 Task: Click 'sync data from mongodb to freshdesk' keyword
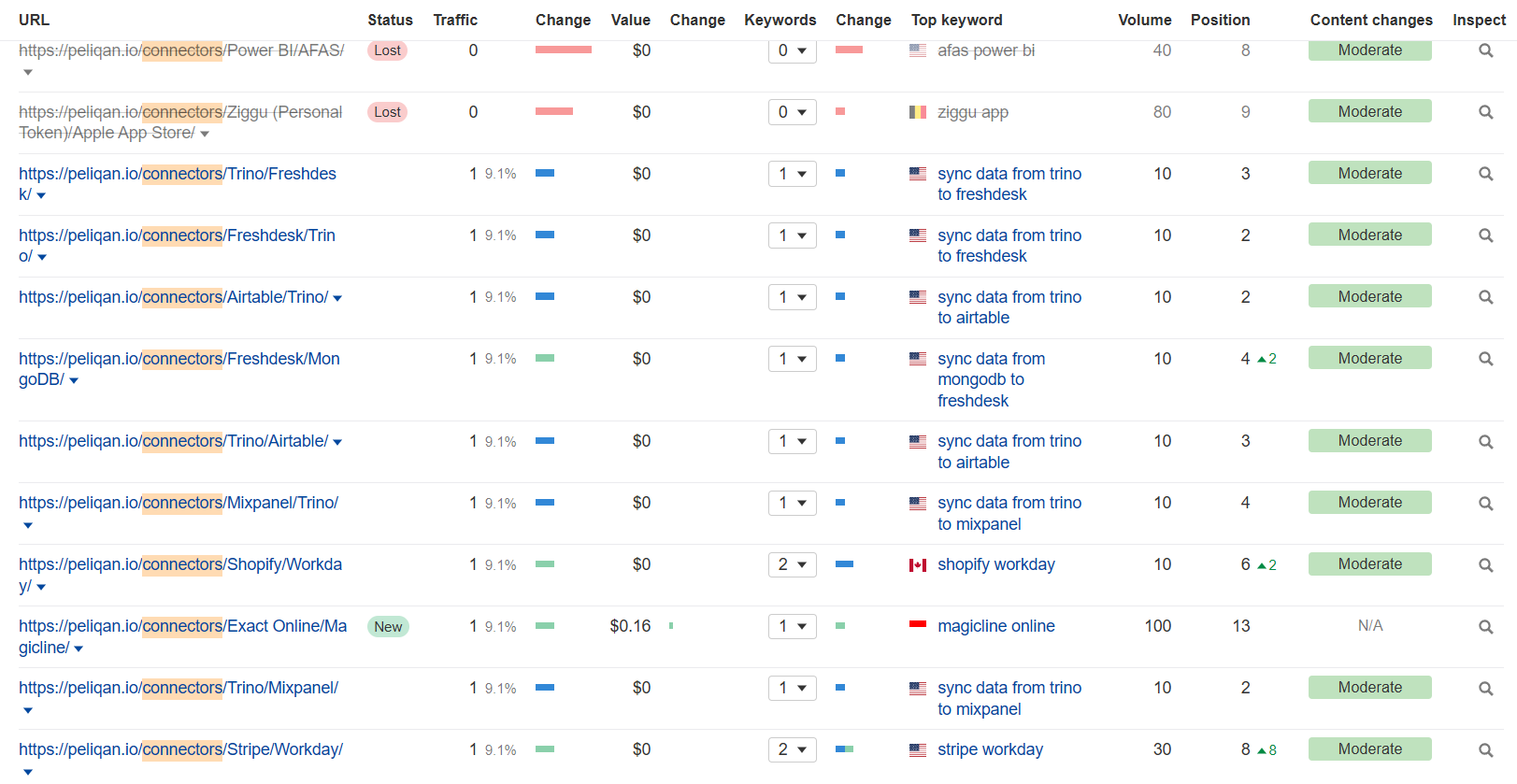(x=992, y=379)
